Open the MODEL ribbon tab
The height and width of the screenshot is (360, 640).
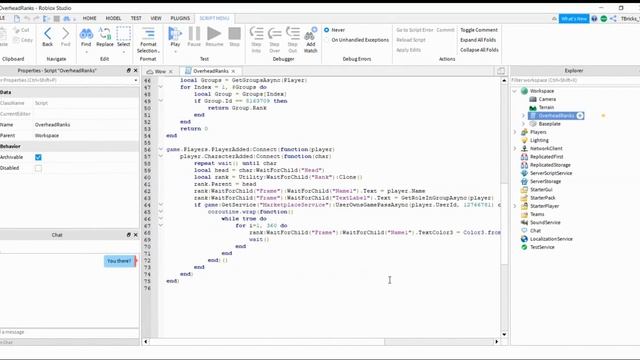[113, 18]
